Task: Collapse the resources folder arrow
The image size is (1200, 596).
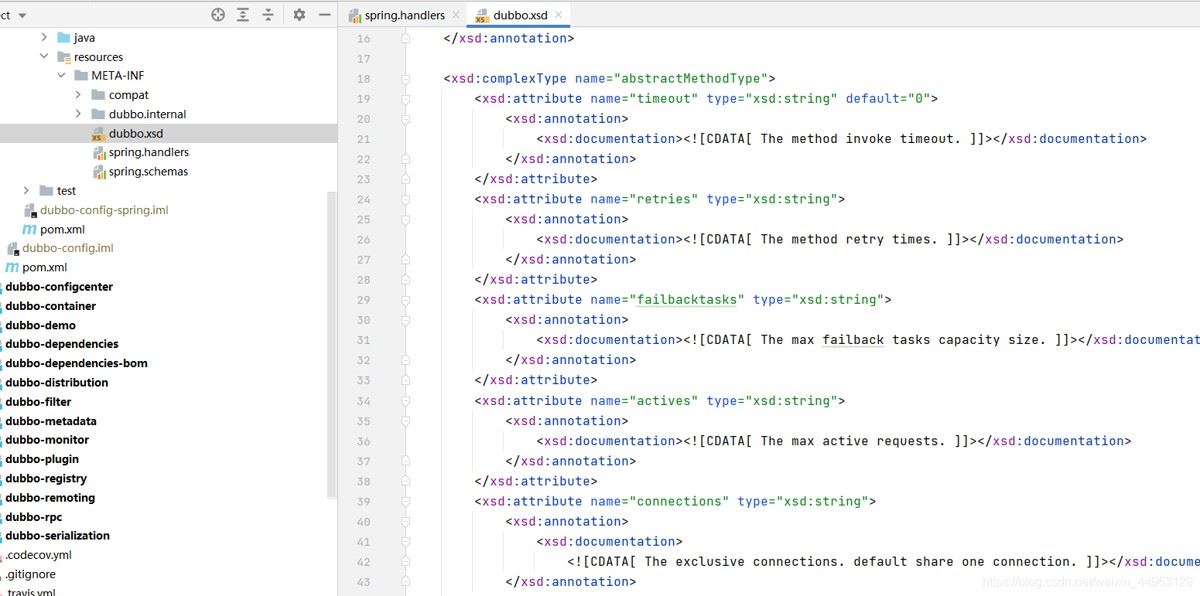Action: tap(44, 57)
